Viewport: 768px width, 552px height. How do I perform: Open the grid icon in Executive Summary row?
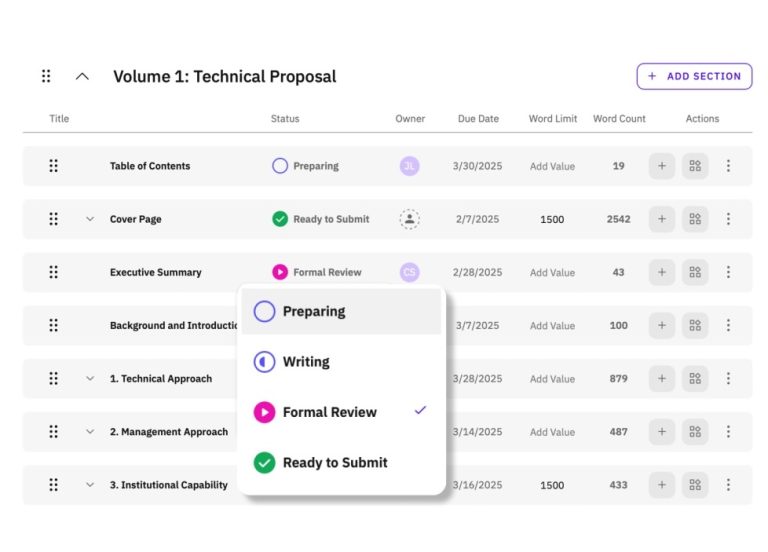[x=695, y=272]
